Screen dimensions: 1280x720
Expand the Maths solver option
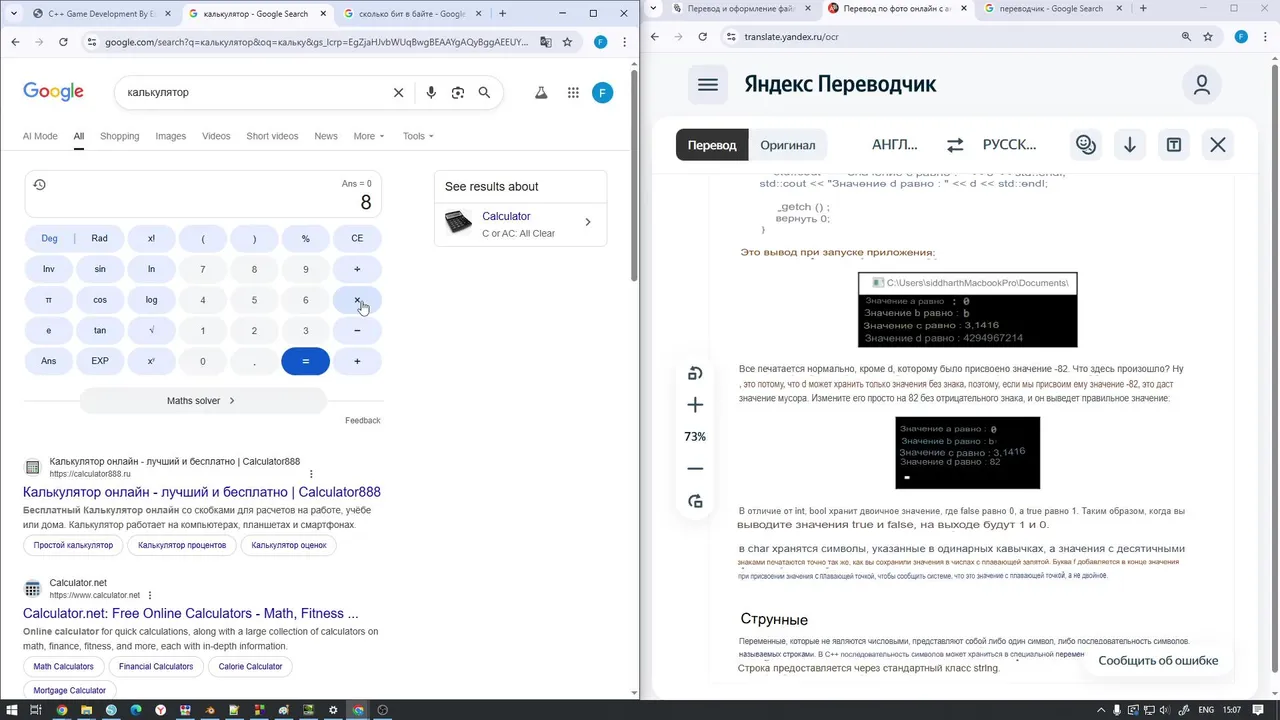202,401
